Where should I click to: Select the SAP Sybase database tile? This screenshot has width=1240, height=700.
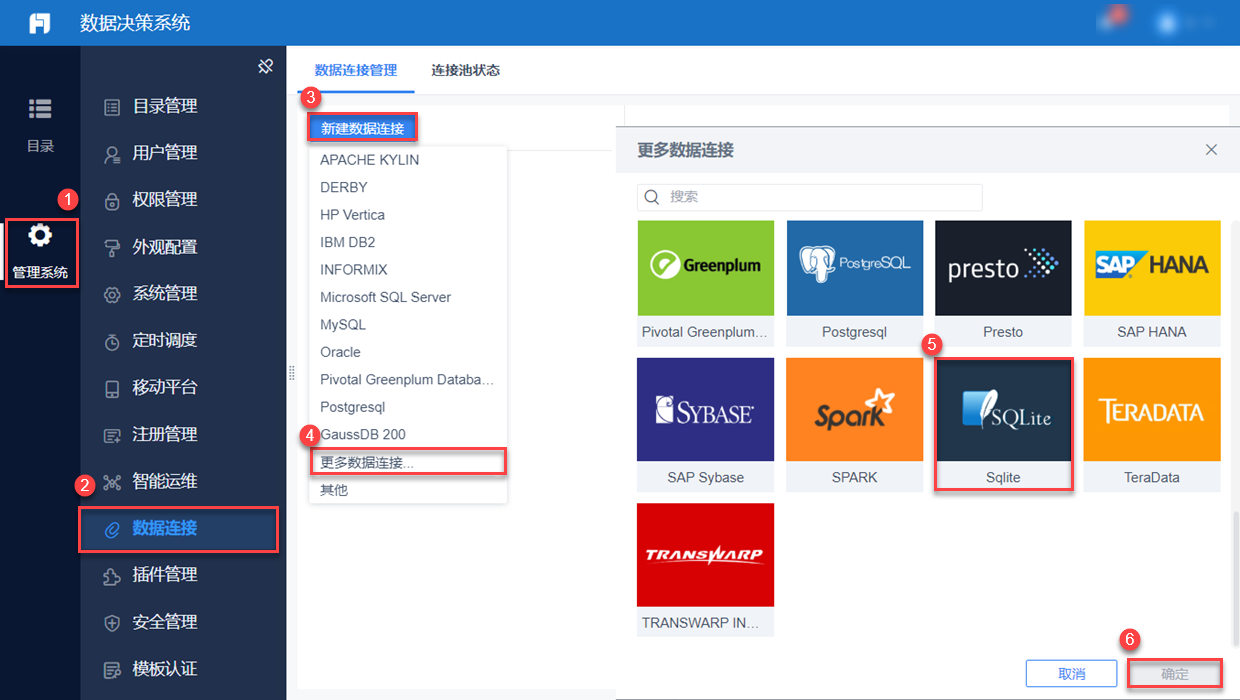click(705, 425)
